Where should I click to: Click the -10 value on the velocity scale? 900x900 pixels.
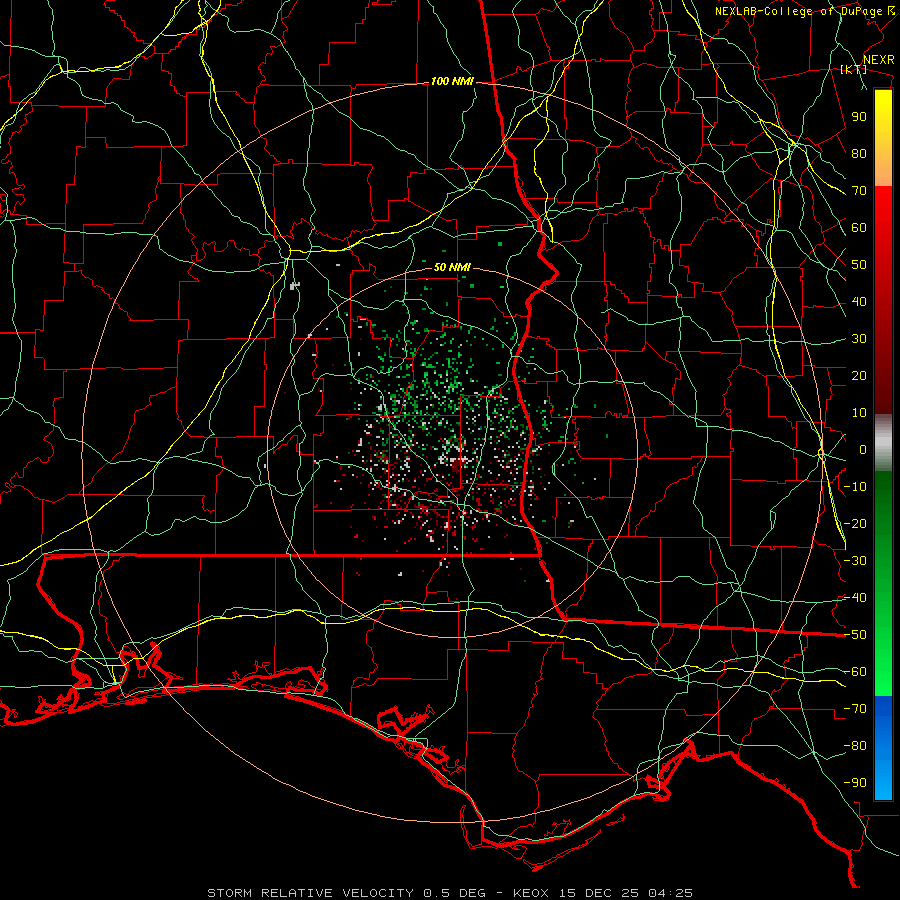click(855, 487)
